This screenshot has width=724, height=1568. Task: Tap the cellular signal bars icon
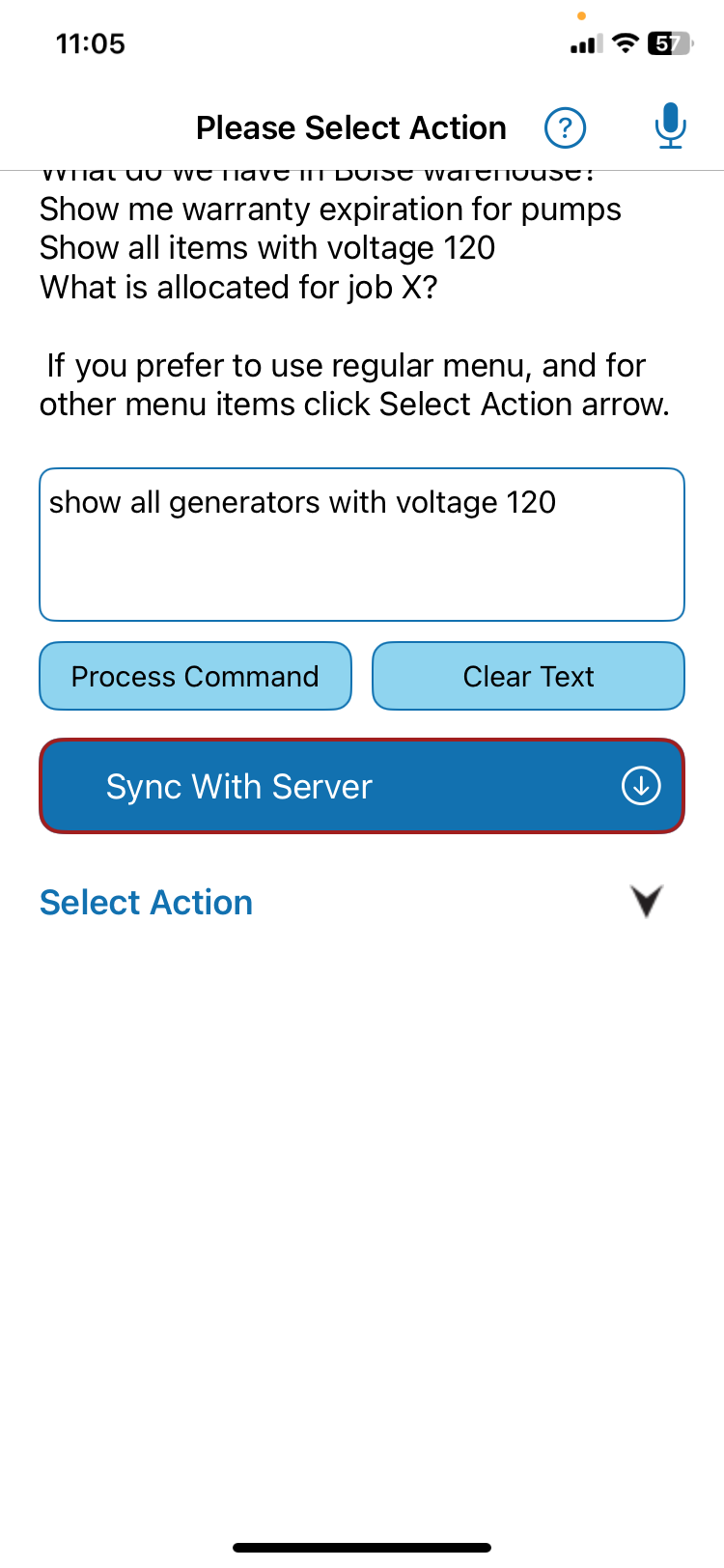pyautogui.click(x=587, y=43)
